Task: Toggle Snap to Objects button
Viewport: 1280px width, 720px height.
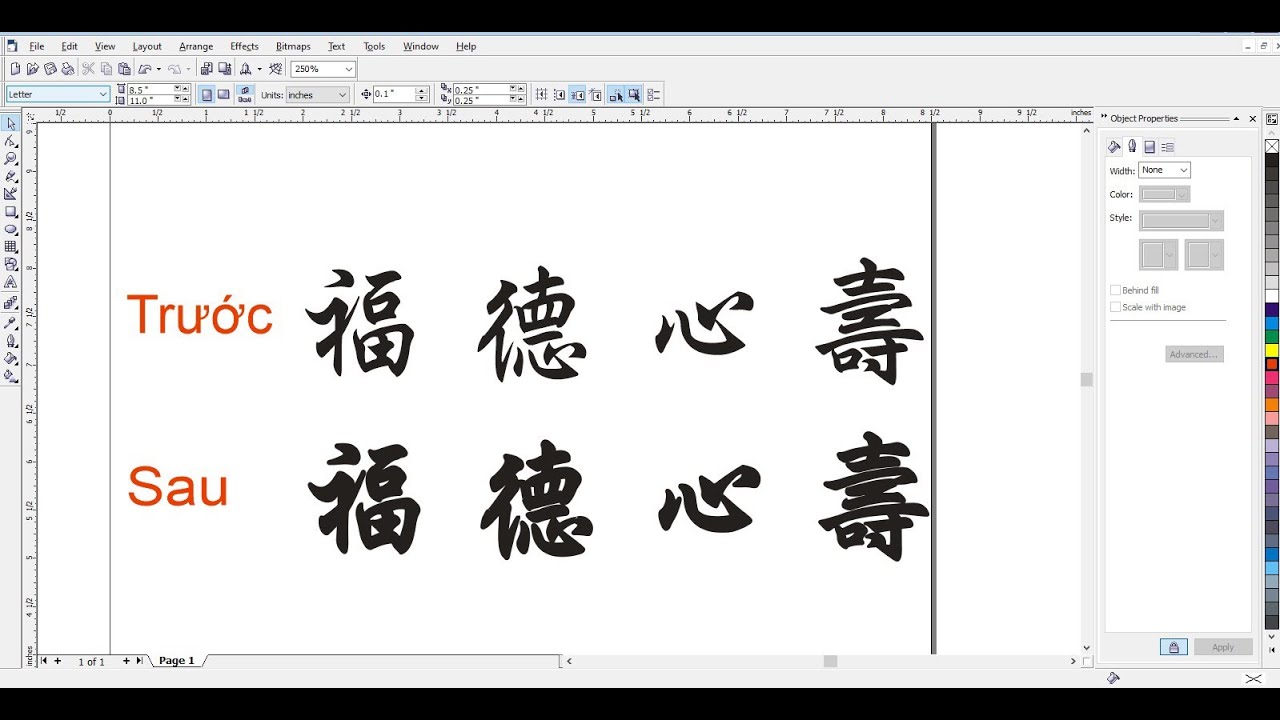Action: 578,95
